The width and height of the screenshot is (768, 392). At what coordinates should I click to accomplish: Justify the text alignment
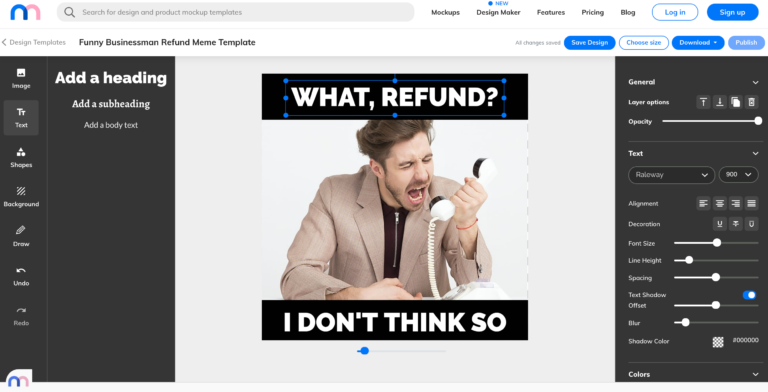(x=751, y=203)
